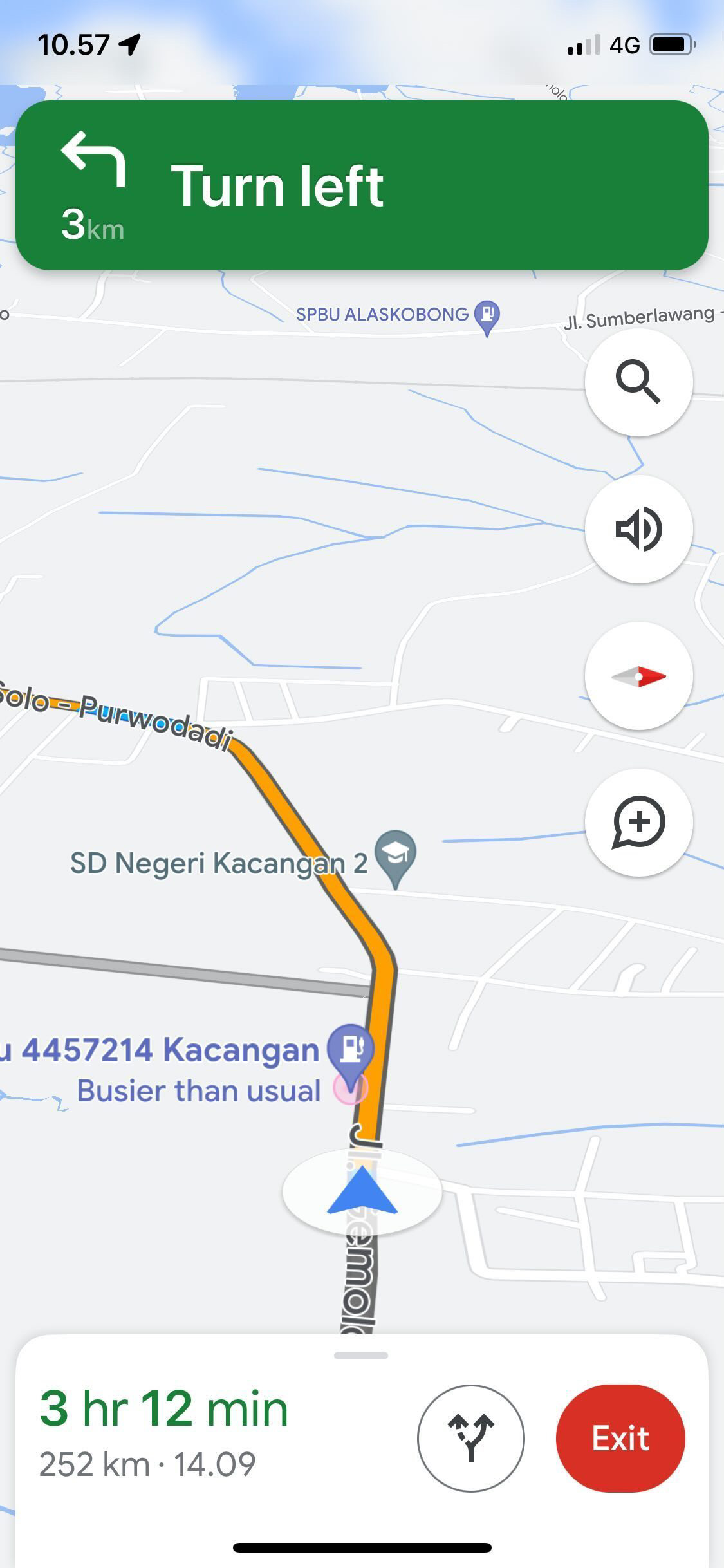Viewport: 724px width, 1568px height.
Task: Tap the 3 hr 12 min trip summary
Action: (164, 1409)
